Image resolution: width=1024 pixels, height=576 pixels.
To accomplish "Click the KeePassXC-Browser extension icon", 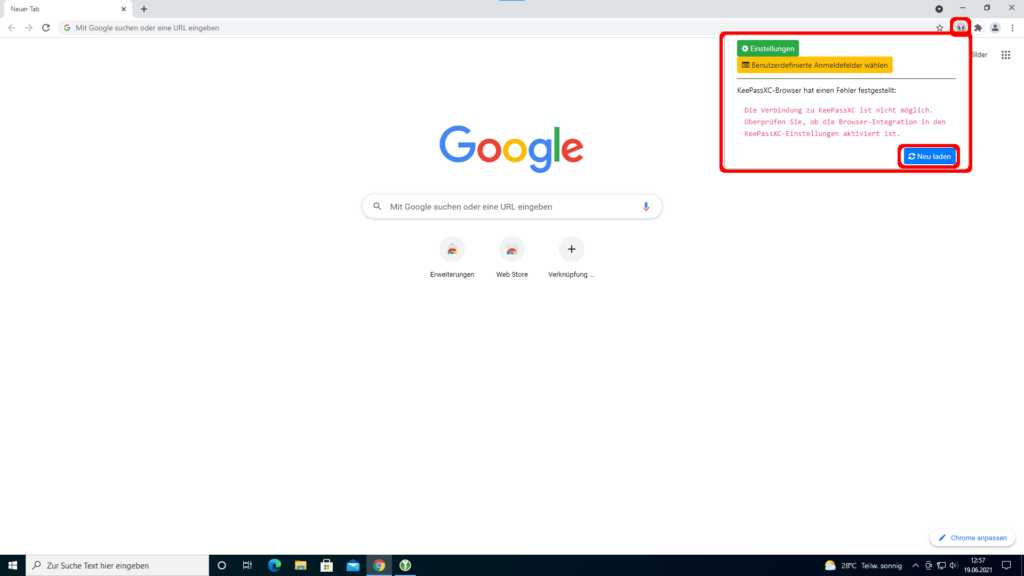I will pyautogui.click(x=961, y=27).
